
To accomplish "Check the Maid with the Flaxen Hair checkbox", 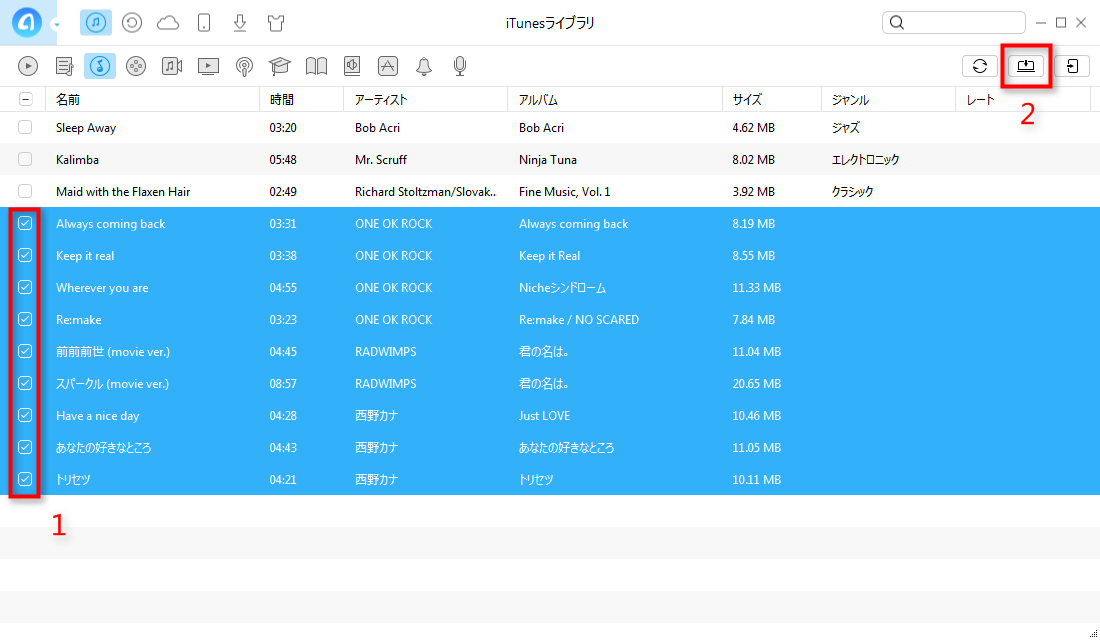I will coord(25,191).
